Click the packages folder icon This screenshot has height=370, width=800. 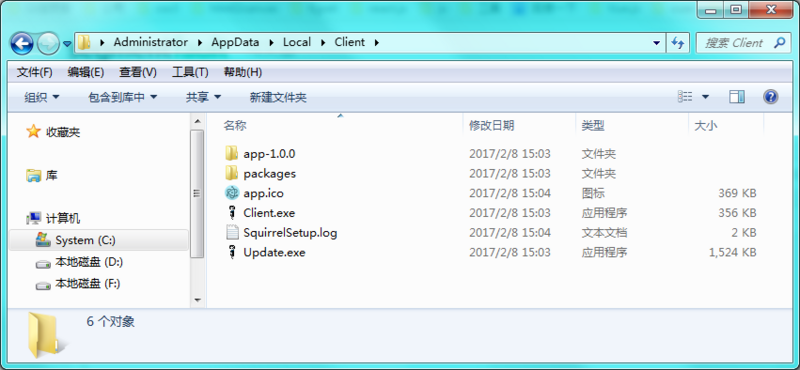pos(232,173)
